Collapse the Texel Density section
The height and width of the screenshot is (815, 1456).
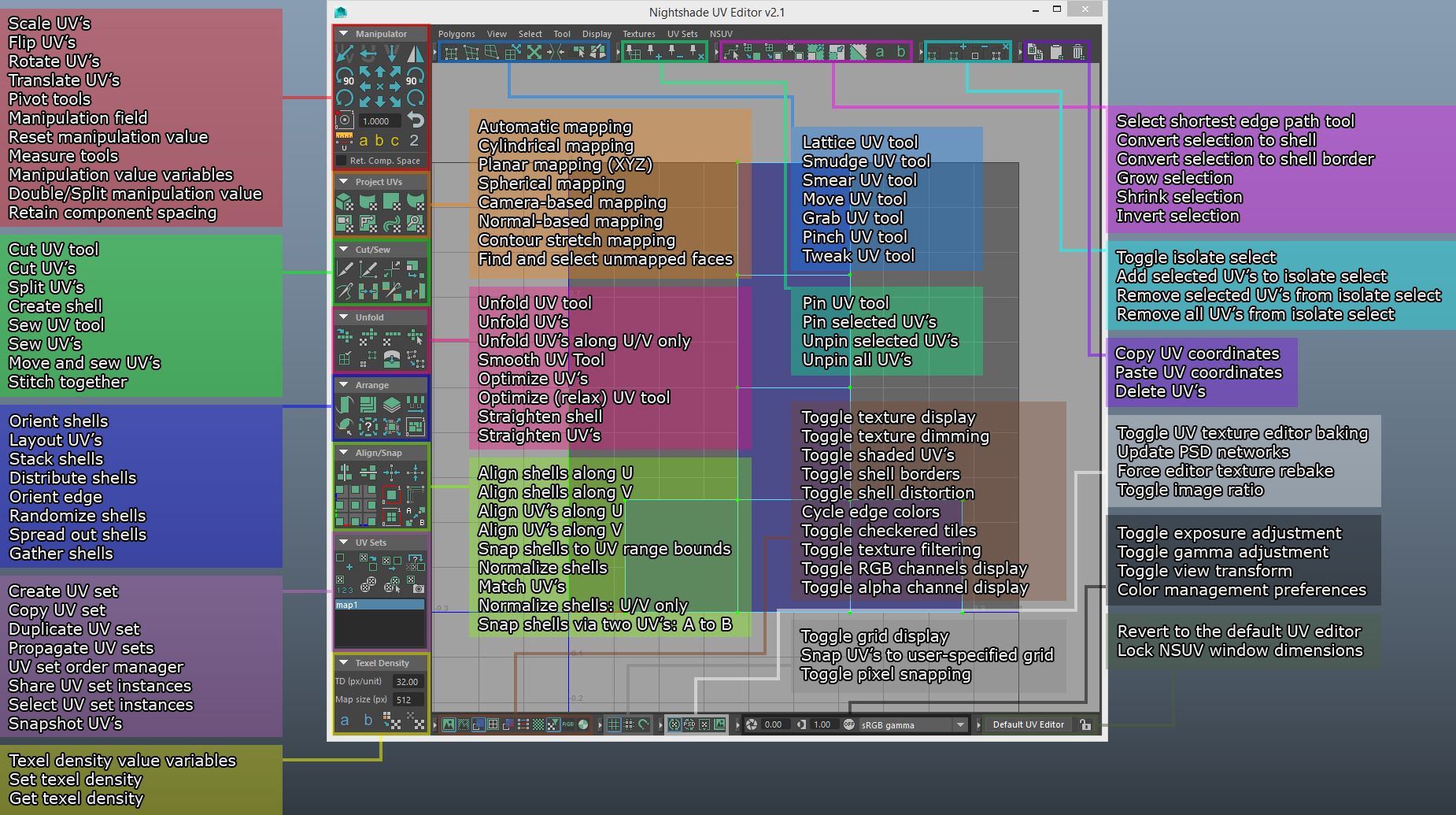pyautogui.click(x=344, y=663)
